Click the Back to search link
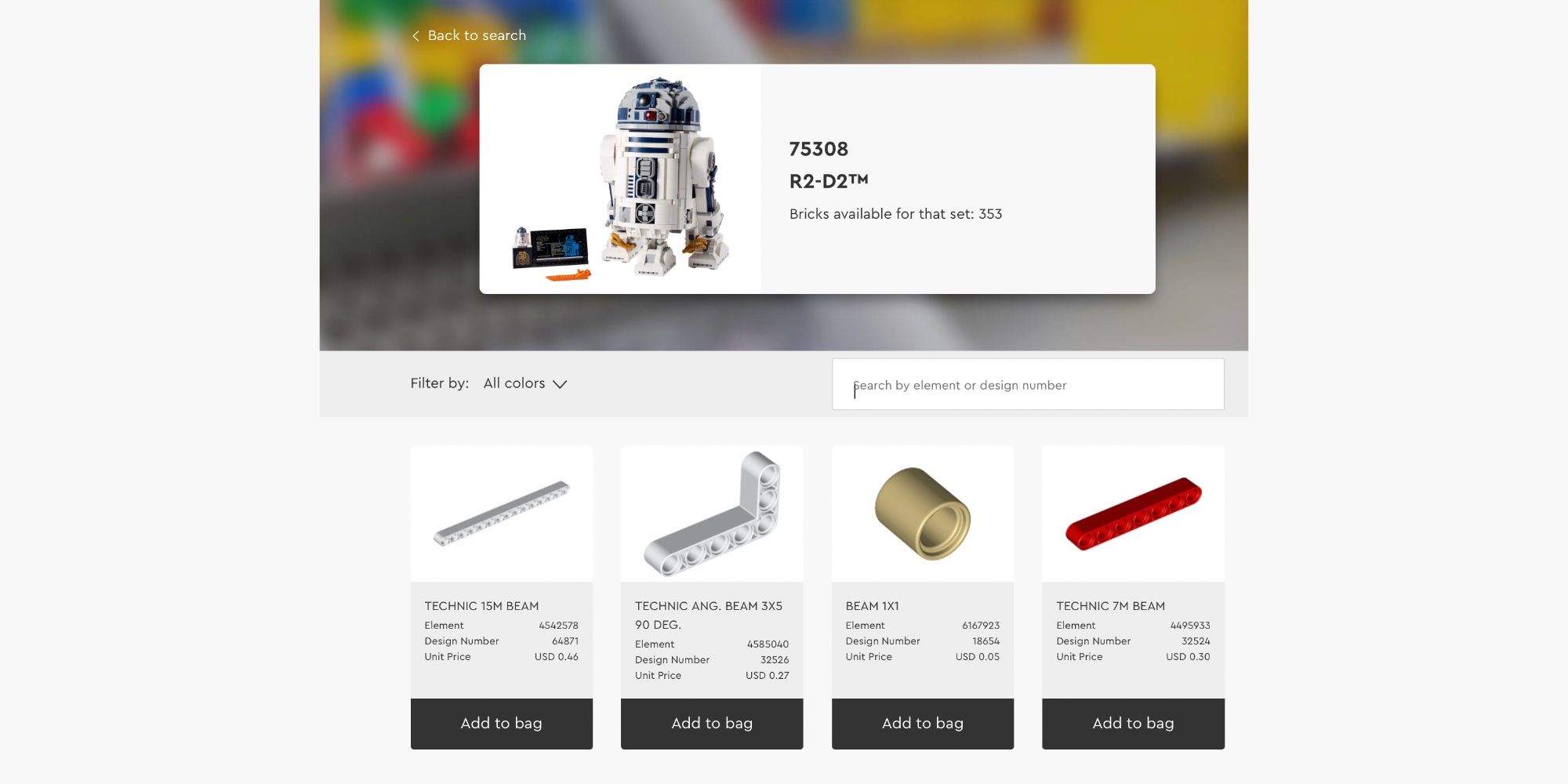Screen dimensions: 1568x784 coord(469,35)
